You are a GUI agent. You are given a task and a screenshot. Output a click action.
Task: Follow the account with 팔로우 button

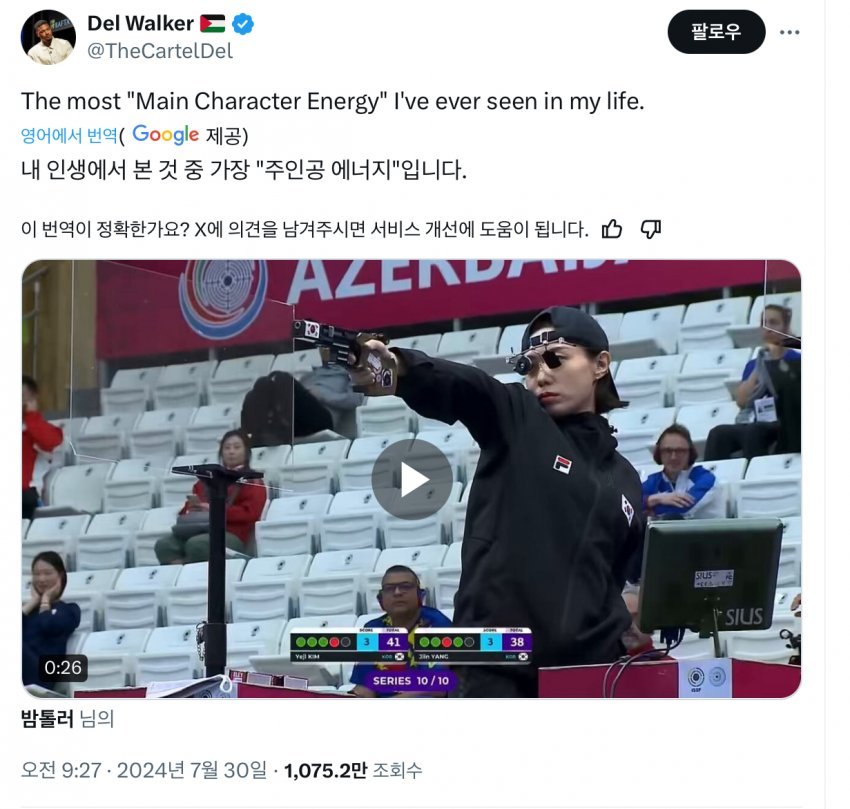[x=716, y=32]
